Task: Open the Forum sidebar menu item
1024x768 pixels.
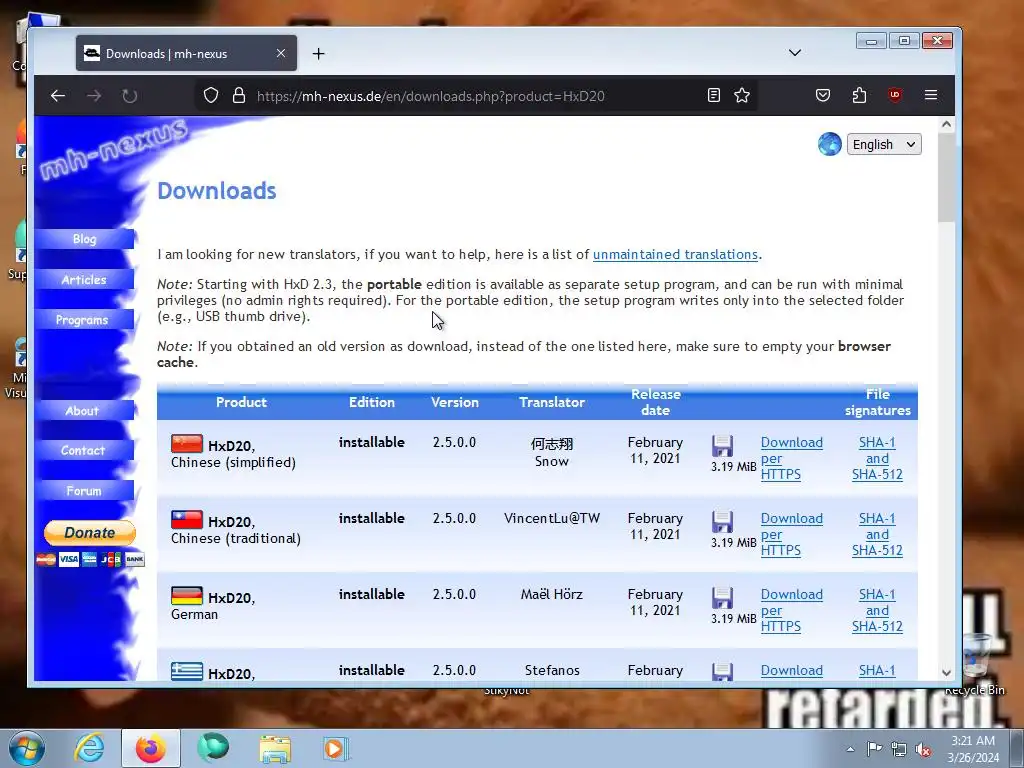Action: (x=84, y=491)
